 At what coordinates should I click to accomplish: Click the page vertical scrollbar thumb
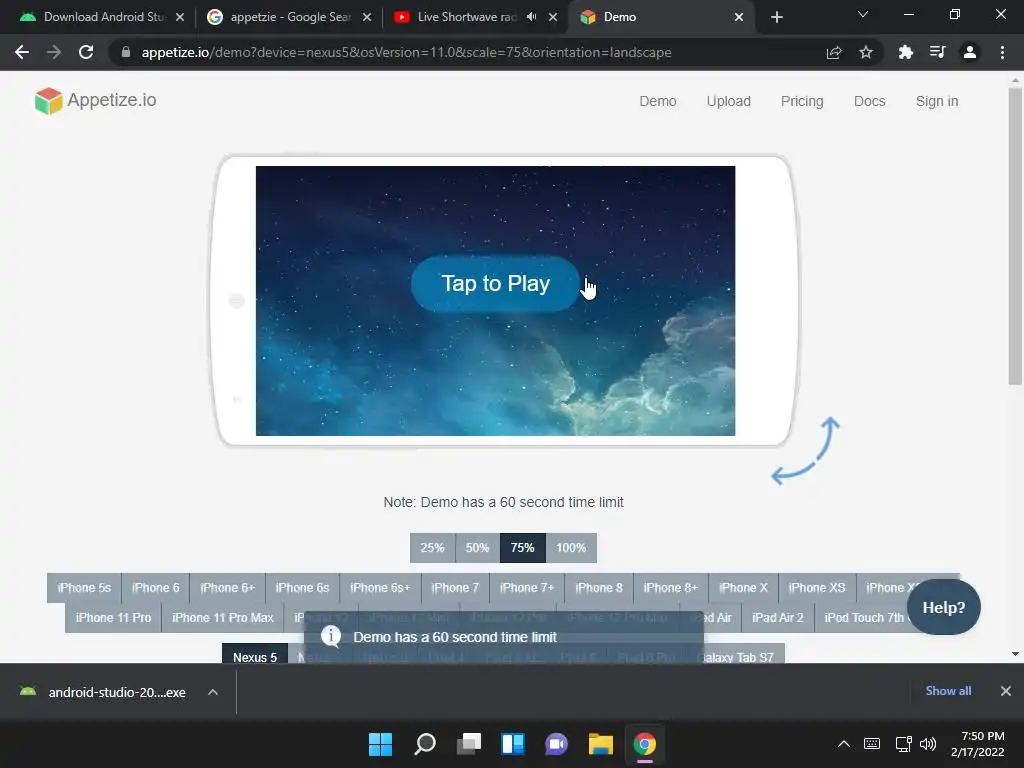(x=1015, y=235)
